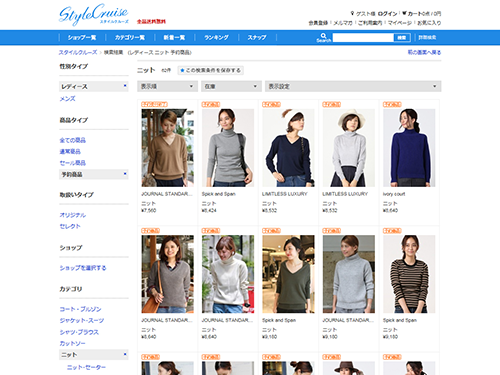
Task: Click the ¥6,424 price
Action: [x=209, y=210]
